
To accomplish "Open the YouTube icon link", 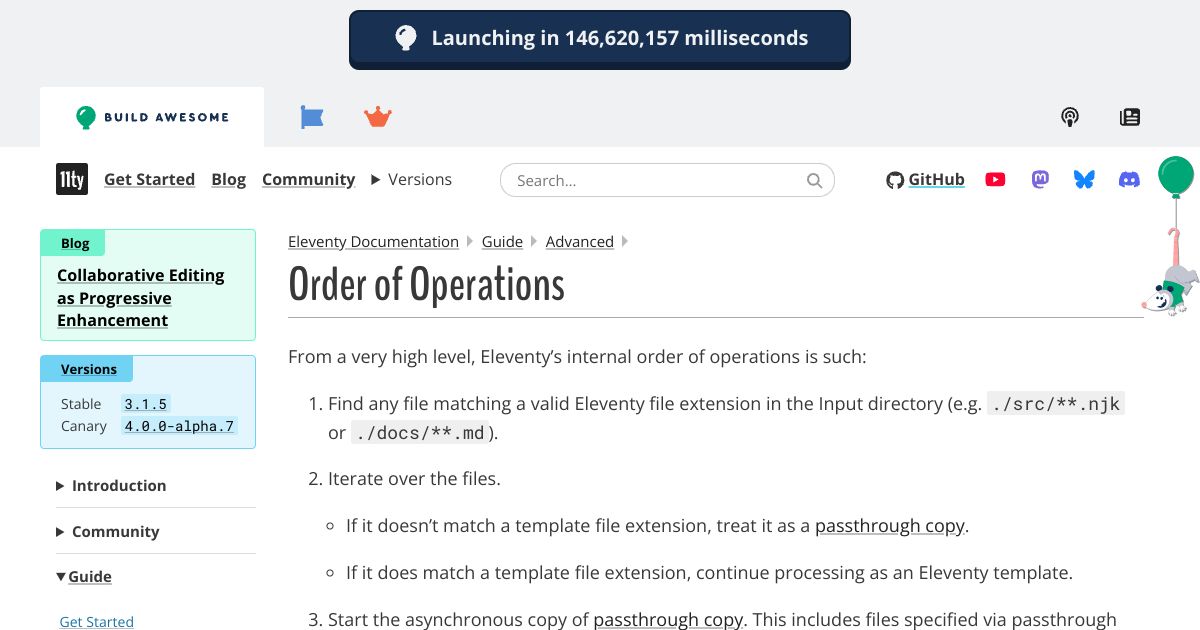I will tap(995, 180).
